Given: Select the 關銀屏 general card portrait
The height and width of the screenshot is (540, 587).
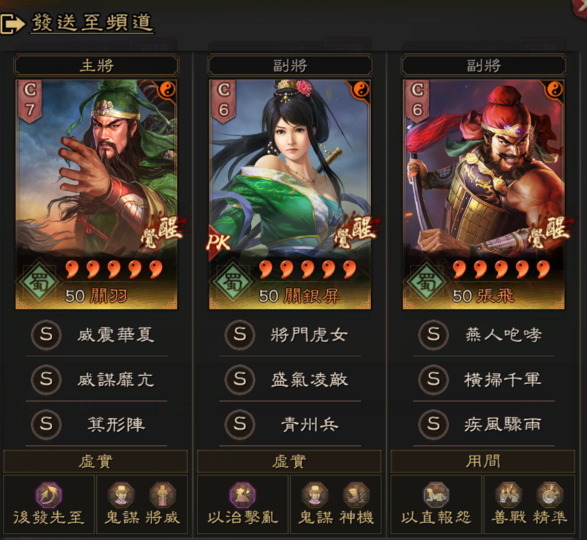Looking at the screenshot, I should coord(290,194).
